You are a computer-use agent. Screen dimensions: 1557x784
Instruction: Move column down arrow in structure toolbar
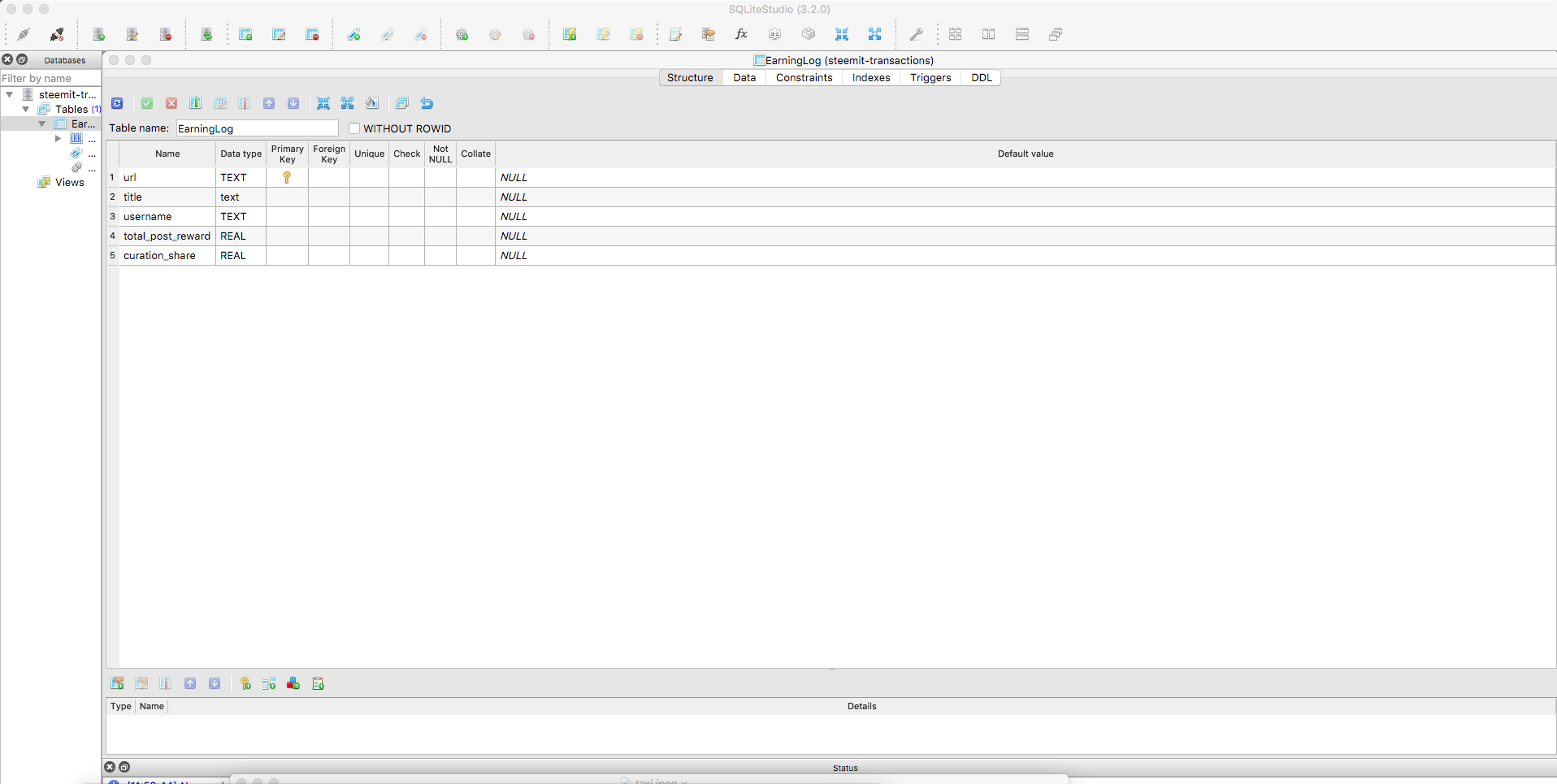pyautogui.click(x=293, y=103)
